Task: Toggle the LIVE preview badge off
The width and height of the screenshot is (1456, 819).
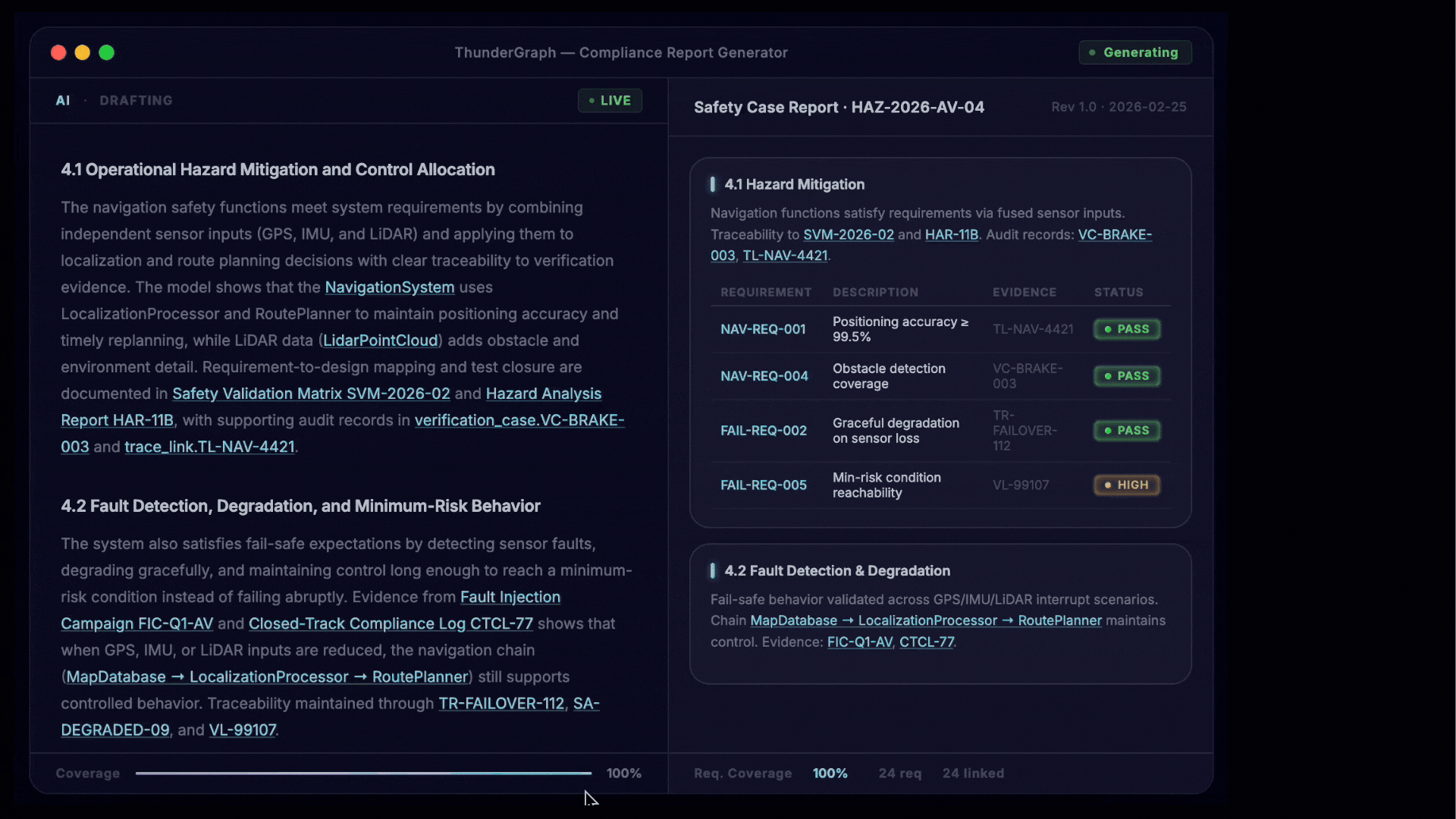Action: [610, 100]
